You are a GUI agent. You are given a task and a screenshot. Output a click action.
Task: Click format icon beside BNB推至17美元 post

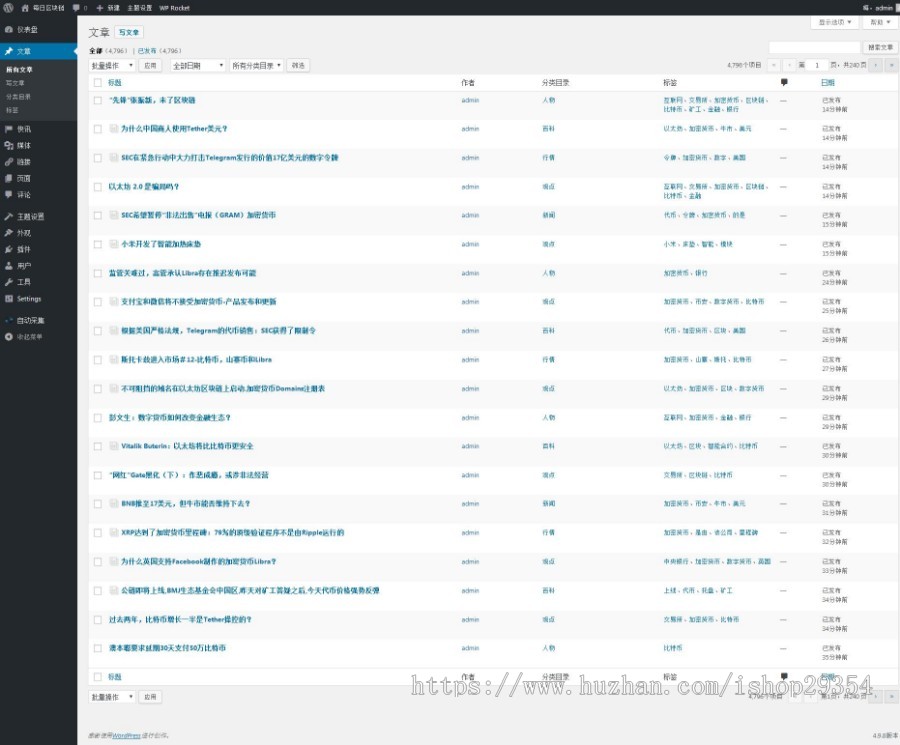114,504
